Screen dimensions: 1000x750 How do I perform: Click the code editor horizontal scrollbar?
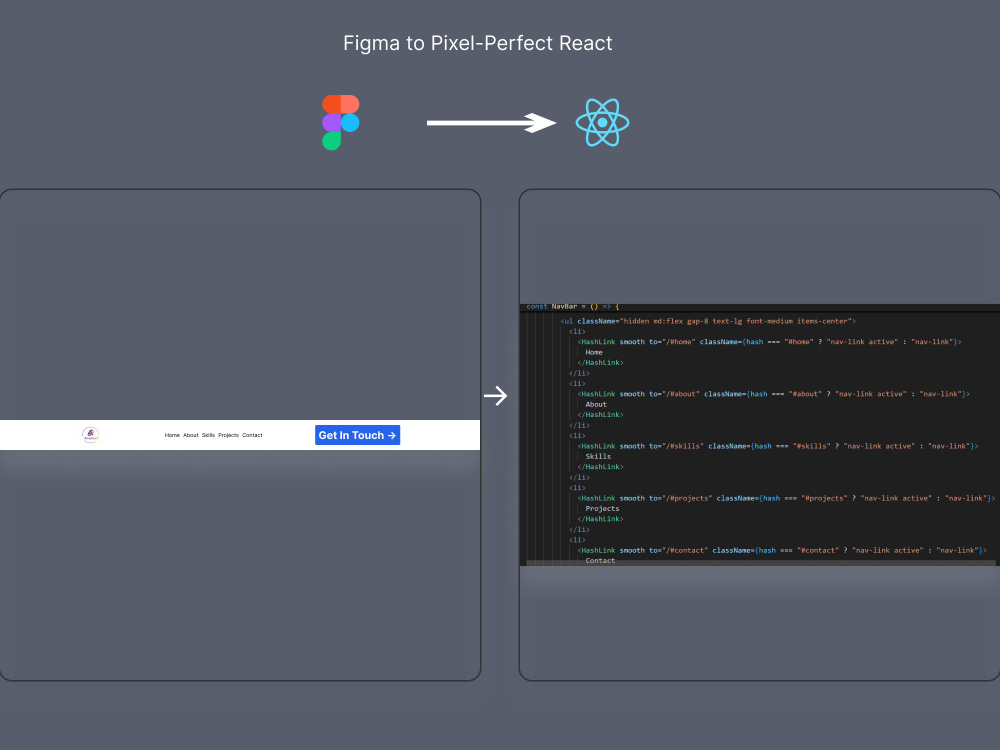tap(761, 563)
